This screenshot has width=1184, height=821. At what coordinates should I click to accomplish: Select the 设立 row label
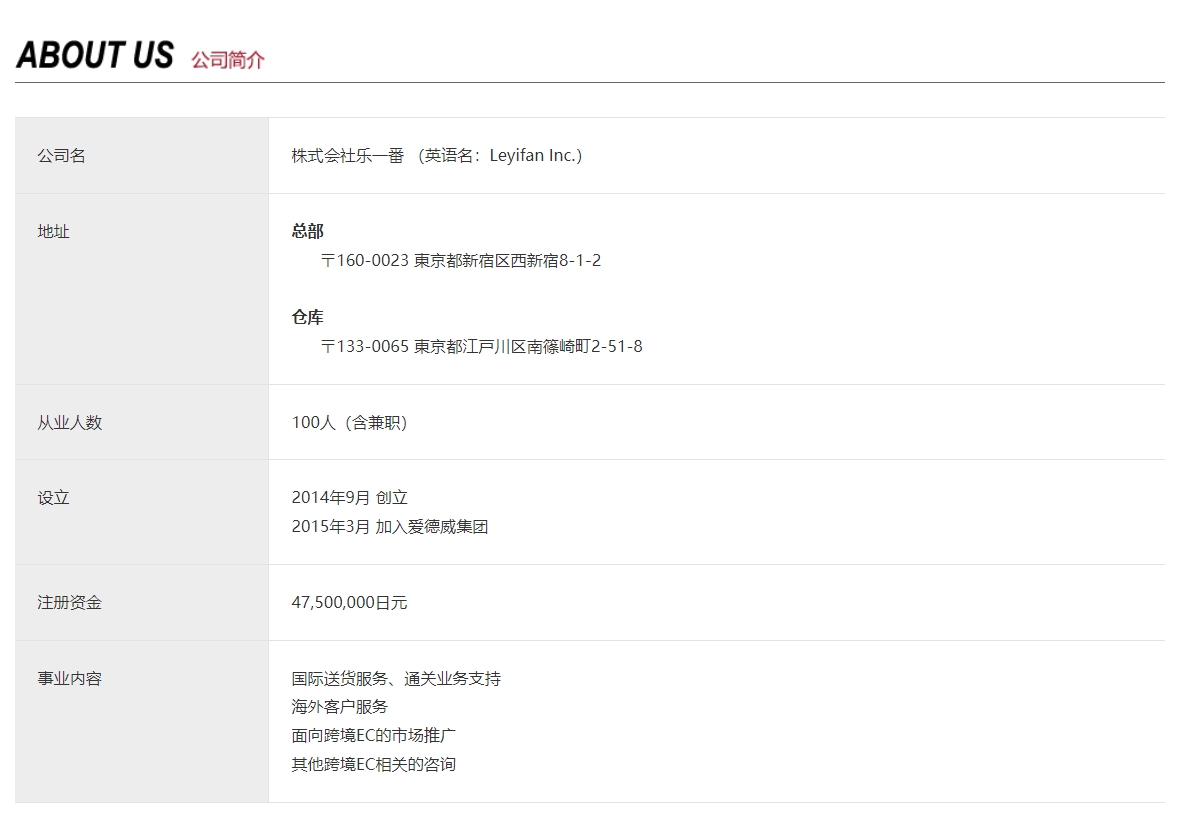click(54, 498)
